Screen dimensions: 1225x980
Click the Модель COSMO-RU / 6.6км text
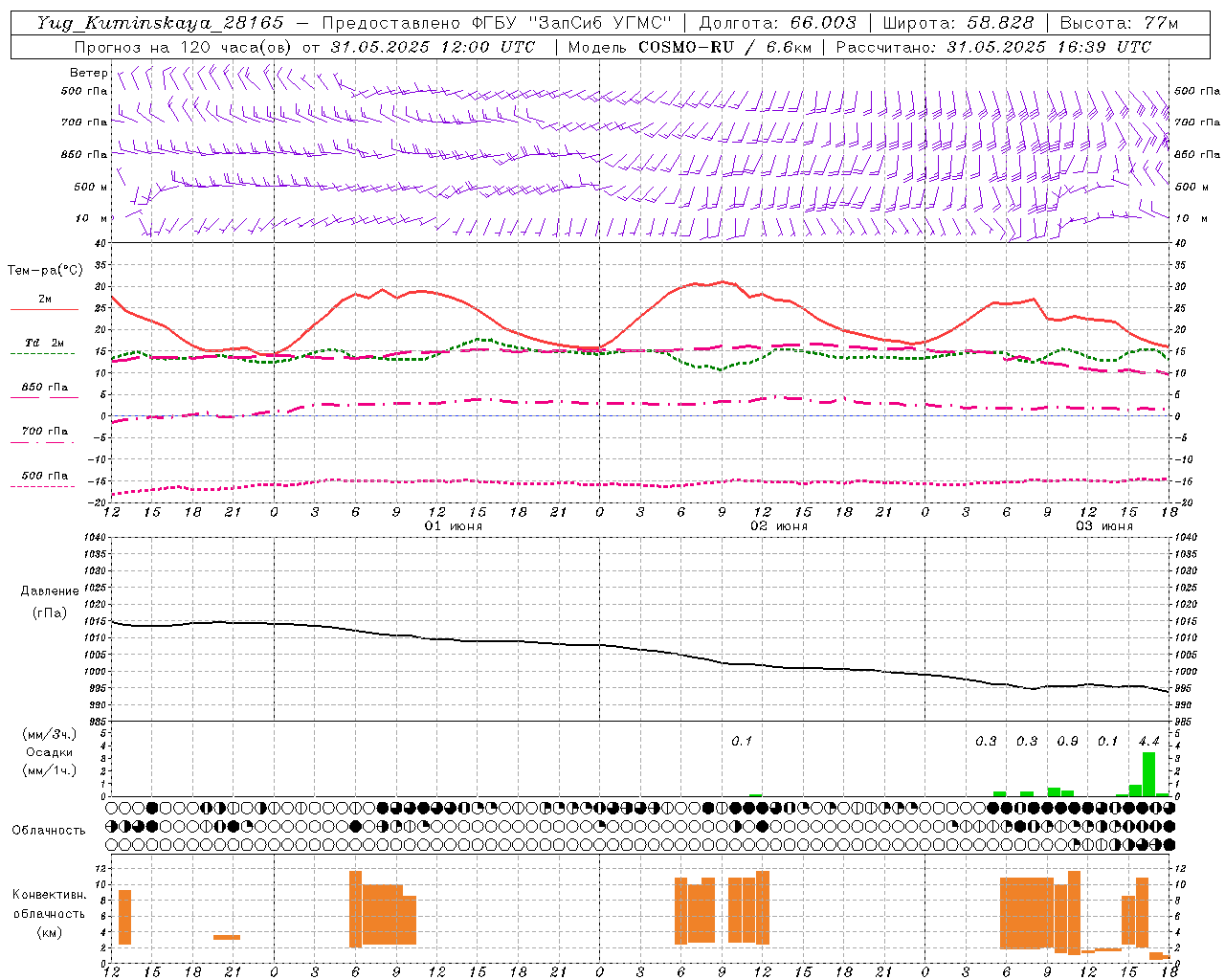point(690,47)
